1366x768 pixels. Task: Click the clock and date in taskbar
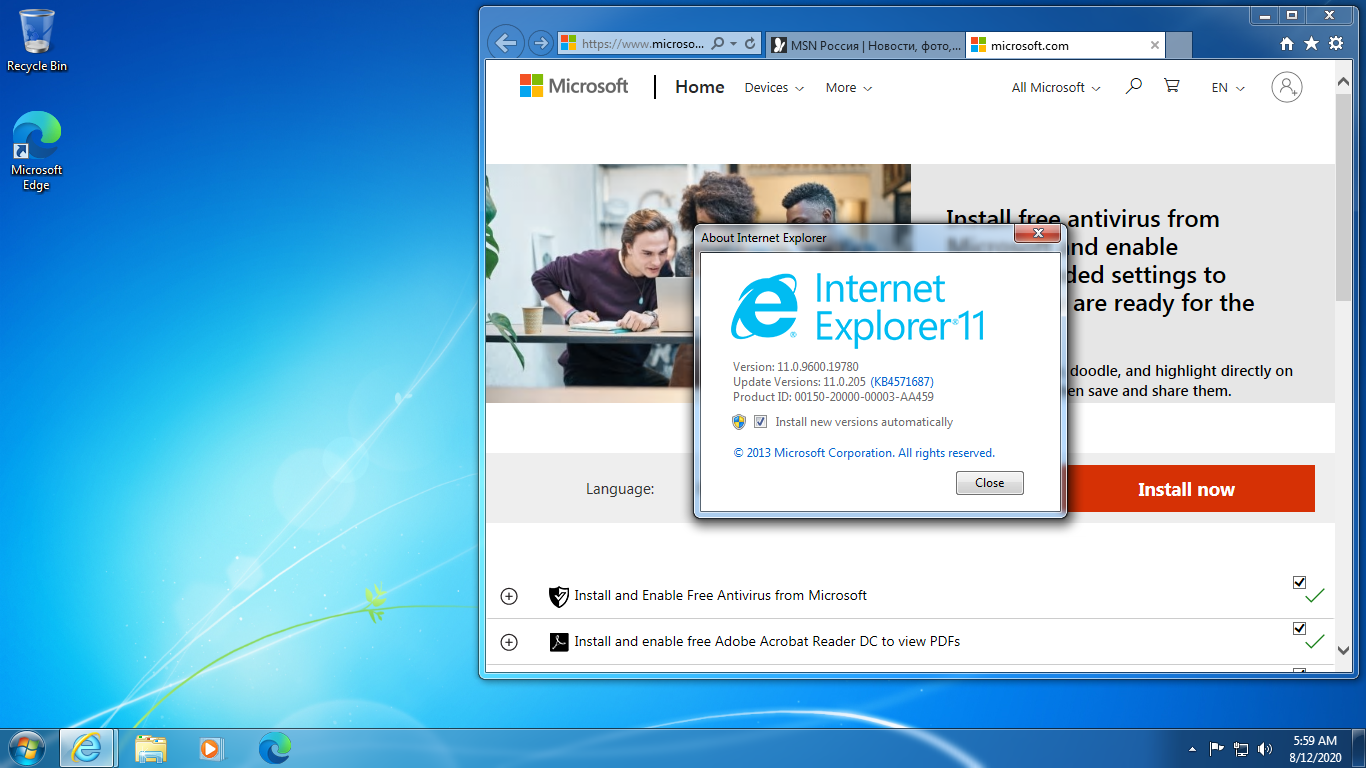(1315, 749)
